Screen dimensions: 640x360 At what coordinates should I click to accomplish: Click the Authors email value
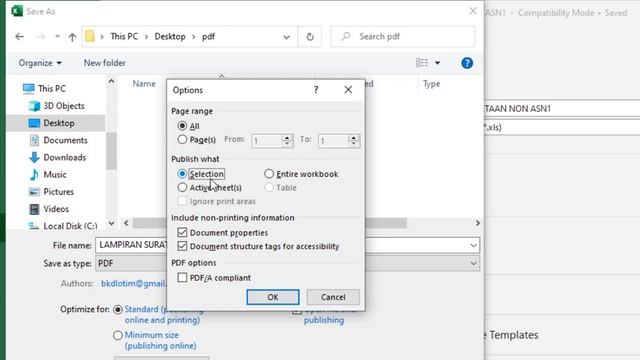133,284
